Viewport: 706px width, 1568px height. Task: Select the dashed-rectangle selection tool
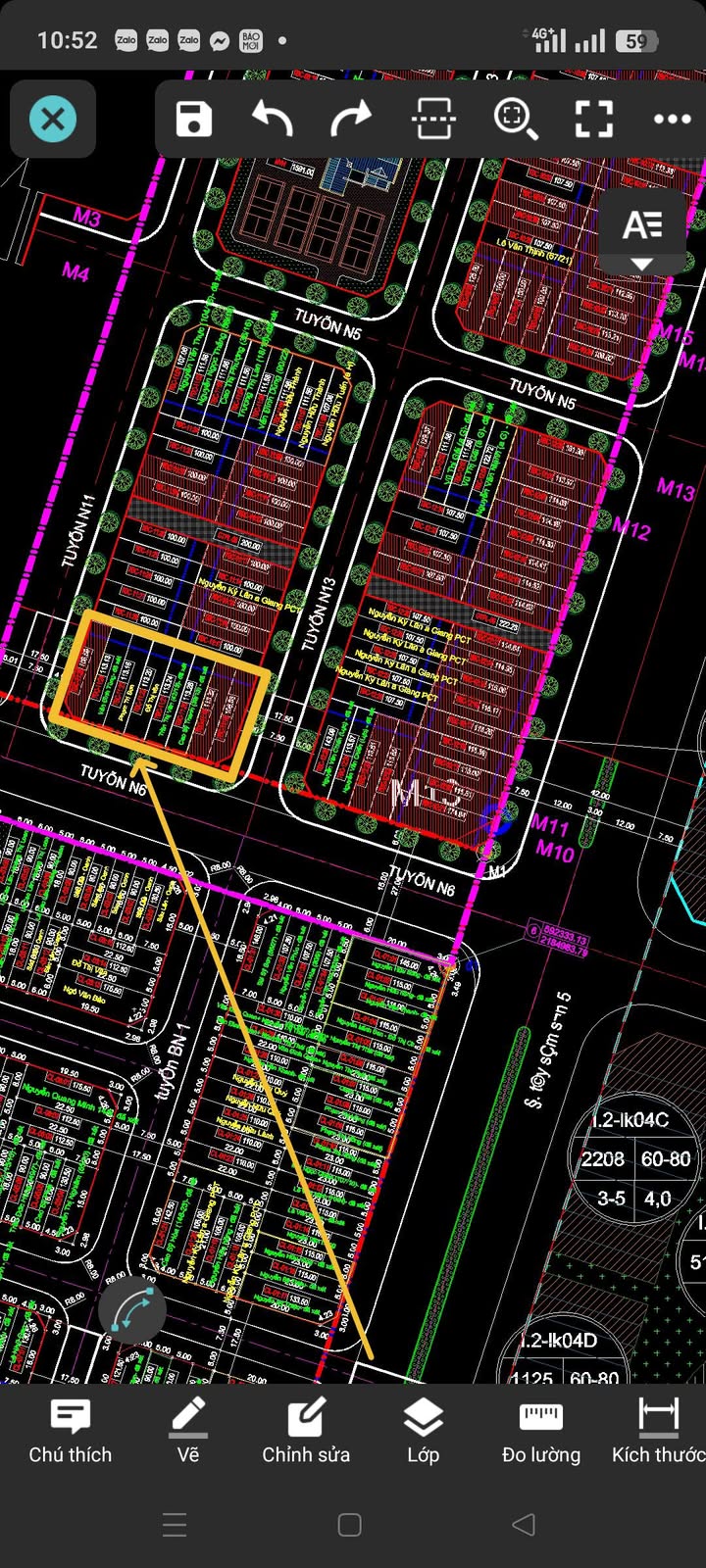(x=433, y=120)
